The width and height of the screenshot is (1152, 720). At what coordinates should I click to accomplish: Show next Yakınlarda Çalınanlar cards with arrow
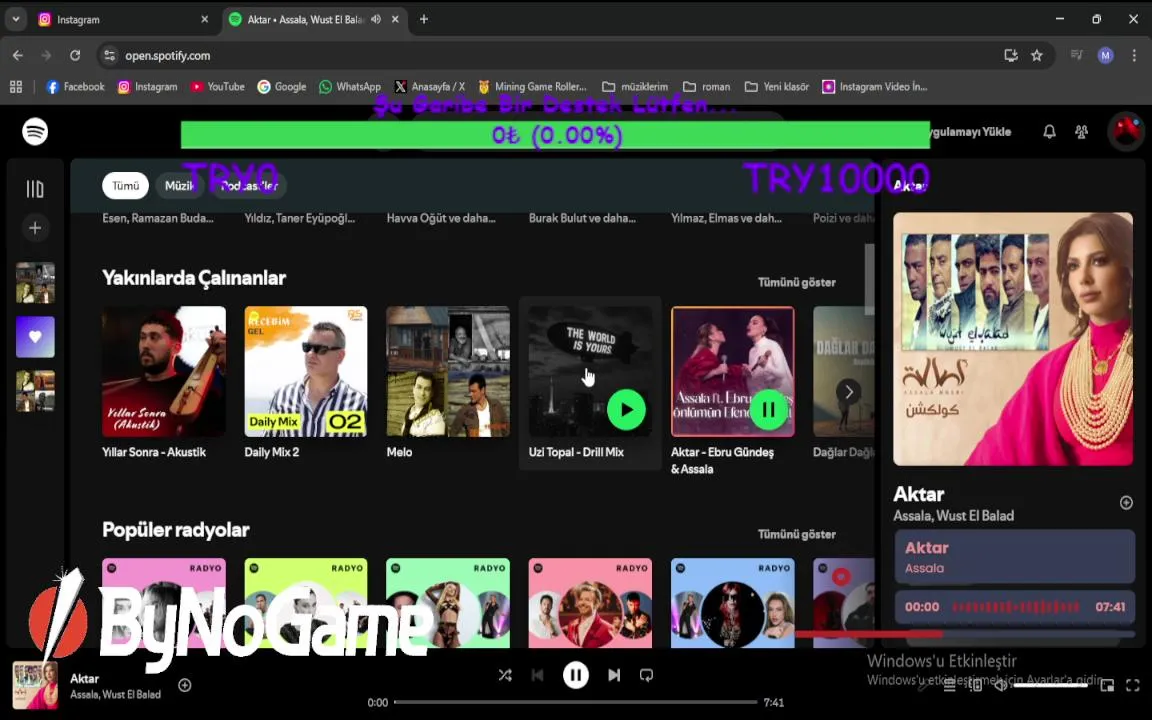[849, 392]
